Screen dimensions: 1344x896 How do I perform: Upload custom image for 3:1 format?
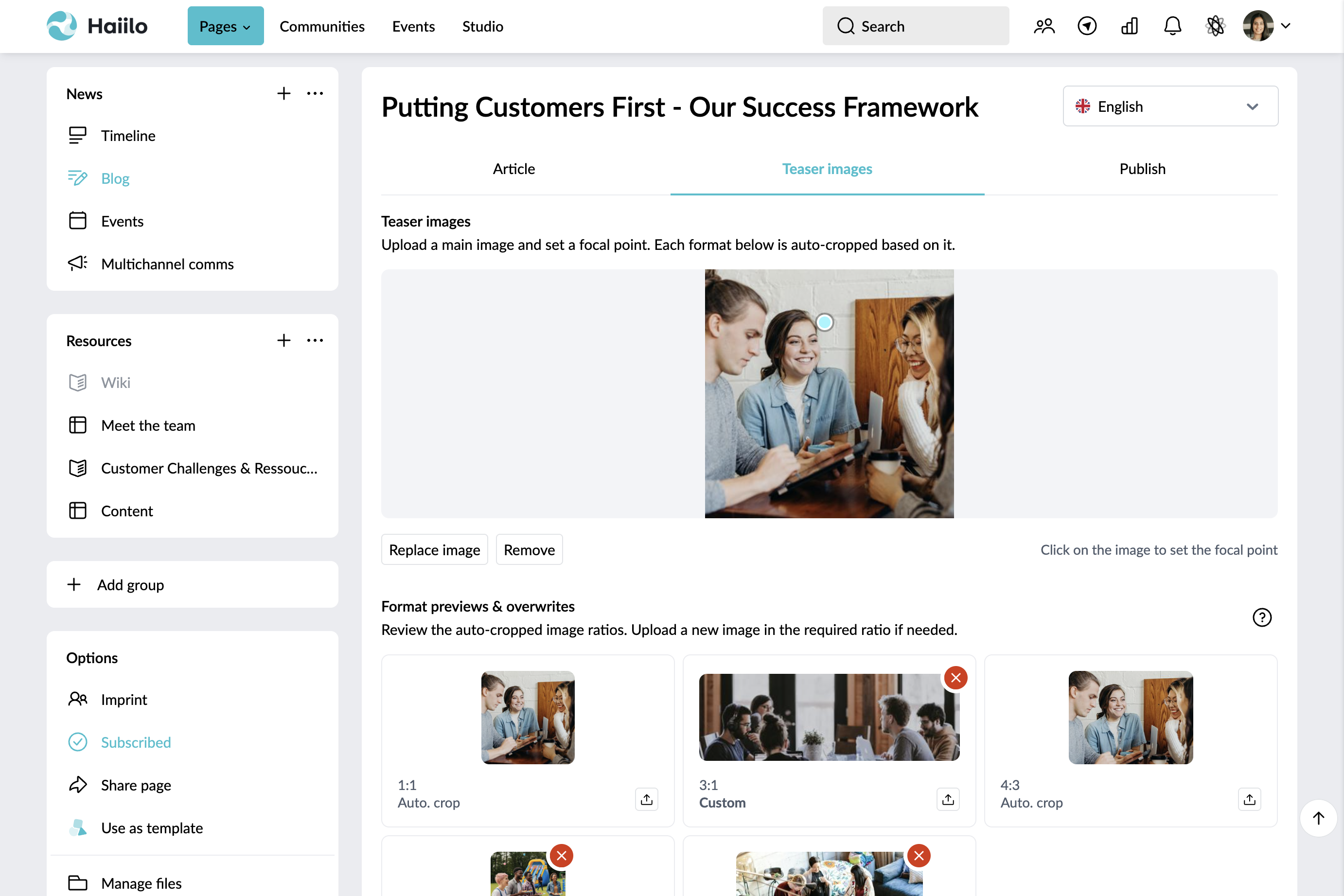click(x=948, y=799)
